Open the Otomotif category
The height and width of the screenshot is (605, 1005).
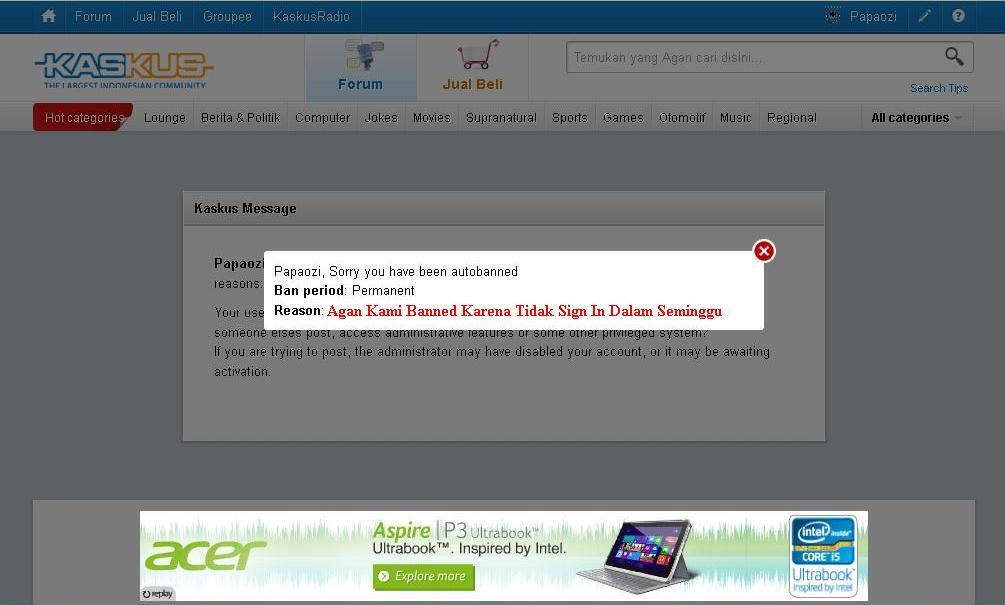pyautogui.click(x=682, y=118)
